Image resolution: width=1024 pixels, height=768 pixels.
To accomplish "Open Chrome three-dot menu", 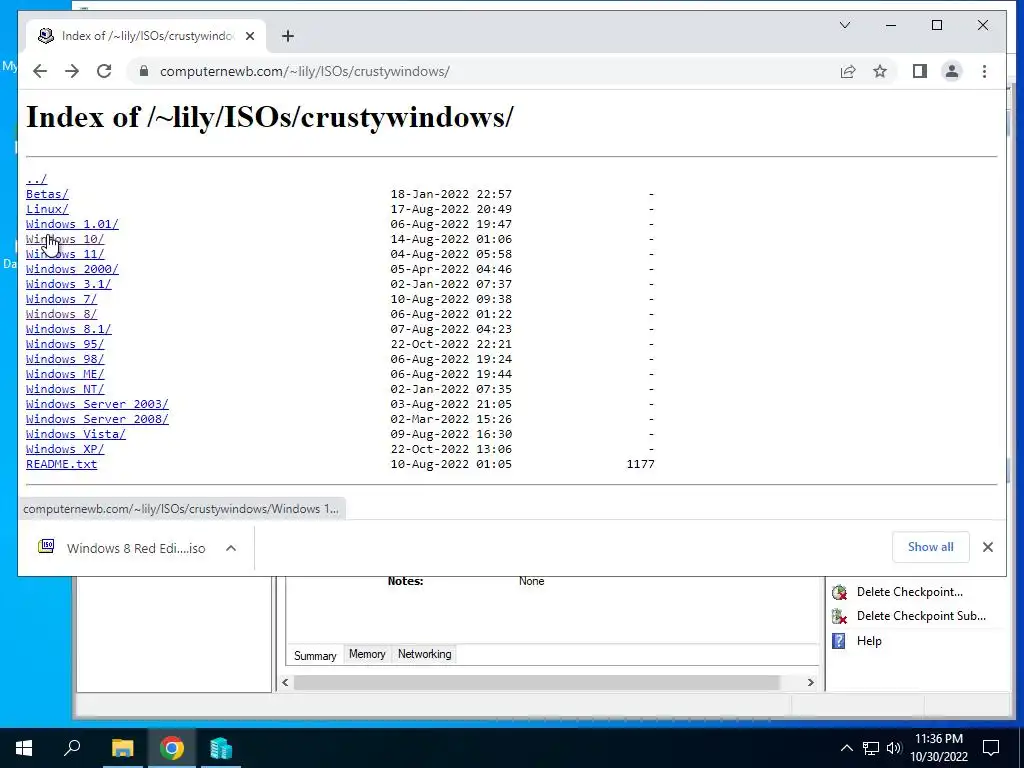I will pos(984,71).
